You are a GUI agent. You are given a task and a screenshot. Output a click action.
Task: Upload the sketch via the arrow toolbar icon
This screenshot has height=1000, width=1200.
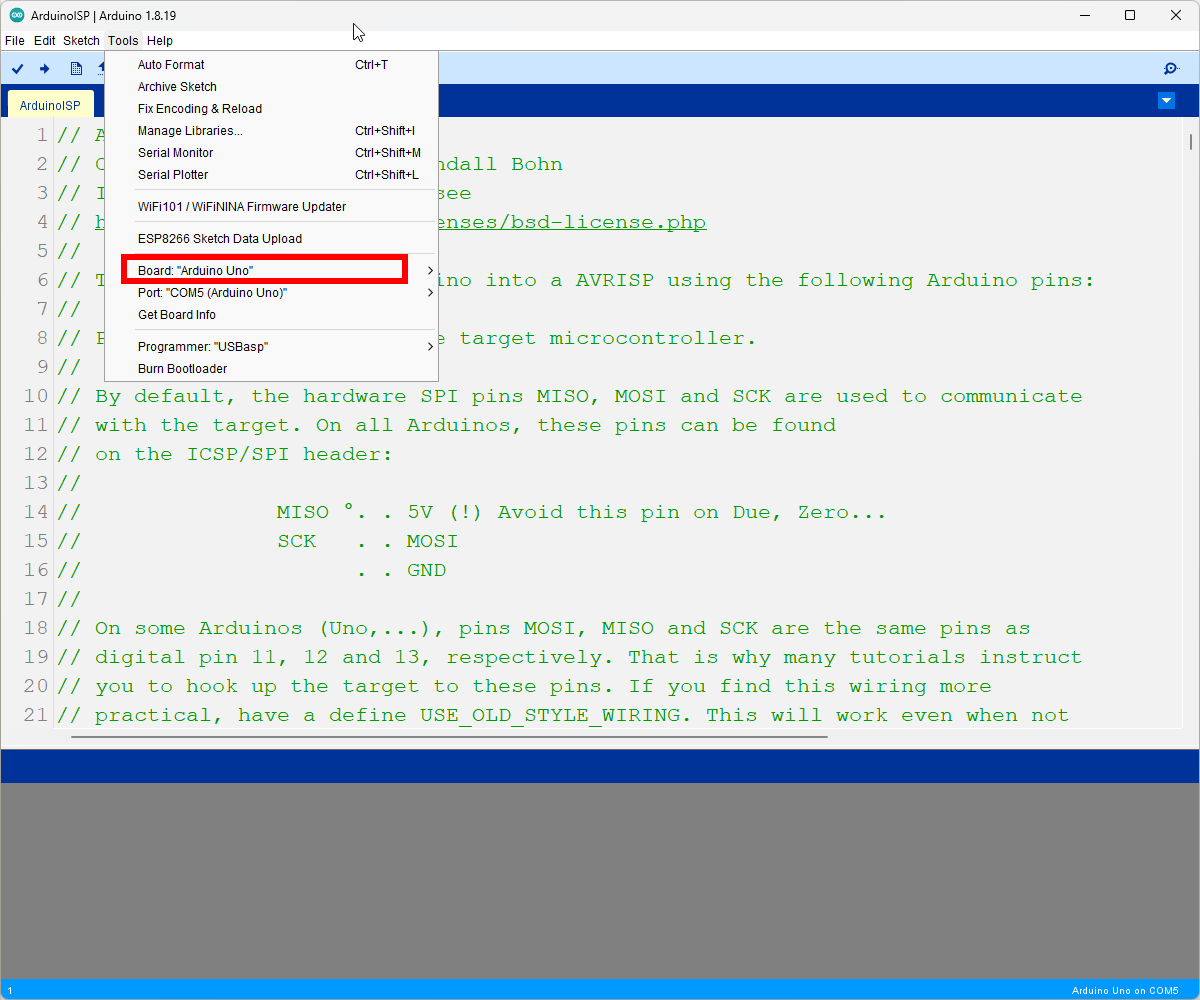coord(44,68)
